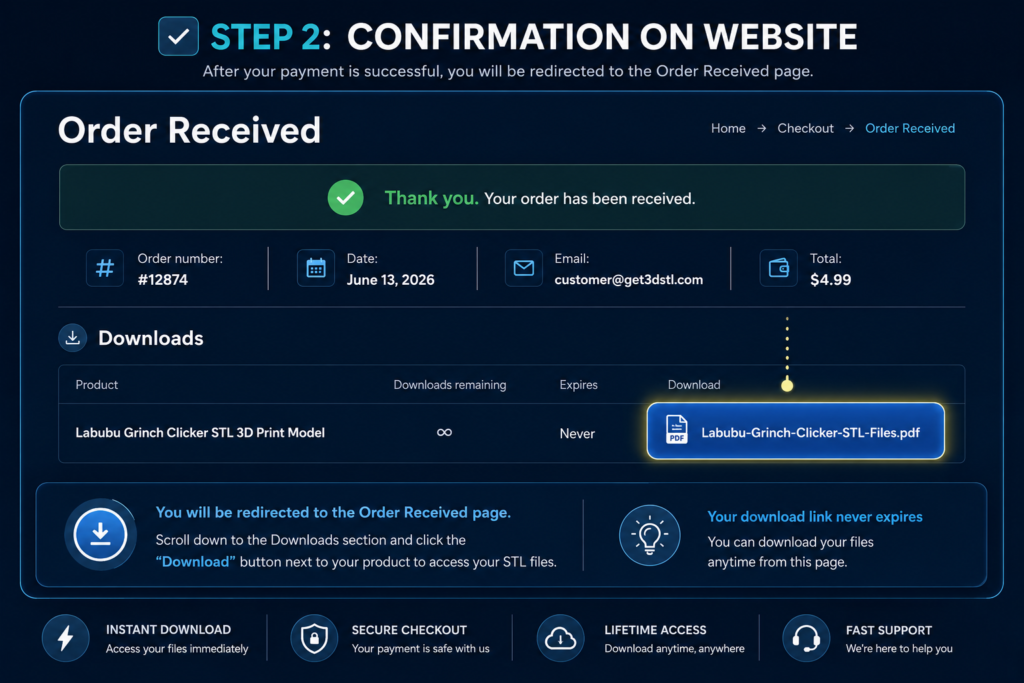Click the green success checkmark icon
Image resolution: width=1024 pixels, height=683 pixels.
[x=345, y=197]
